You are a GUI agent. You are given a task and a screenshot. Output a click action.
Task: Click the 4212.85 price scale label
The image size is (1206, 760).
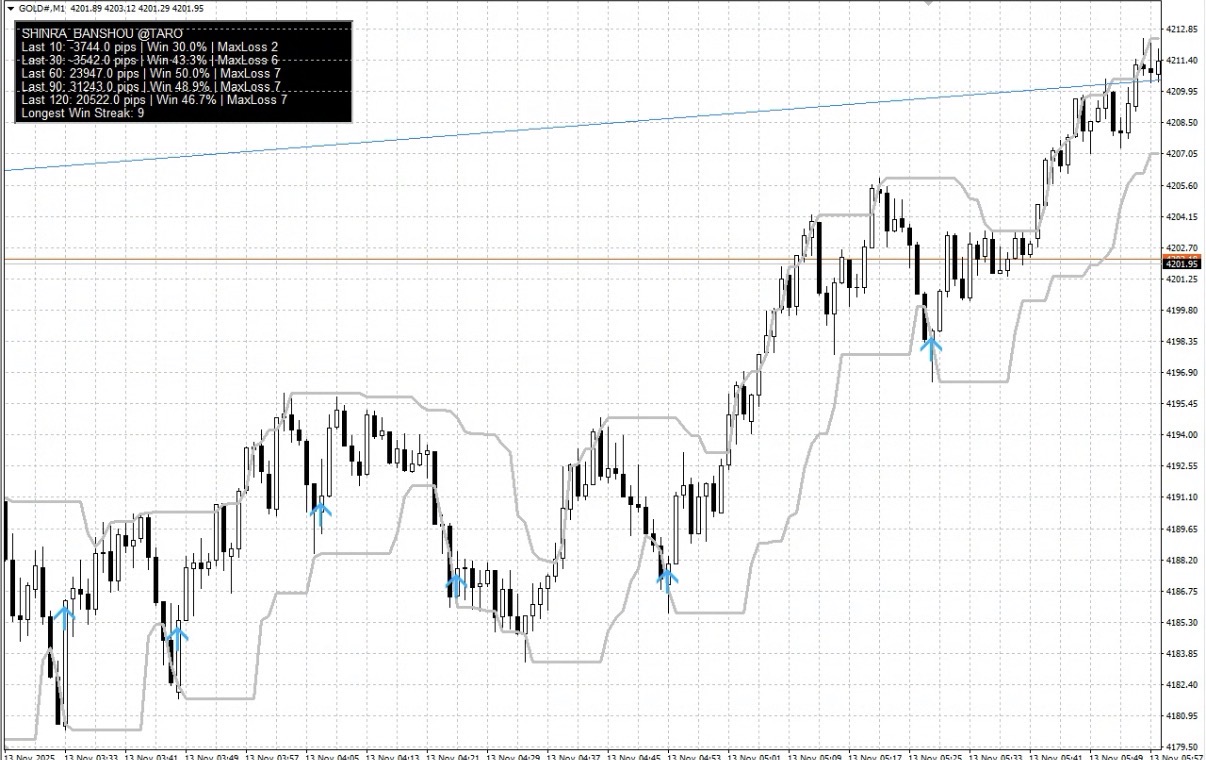point(1182,29)
